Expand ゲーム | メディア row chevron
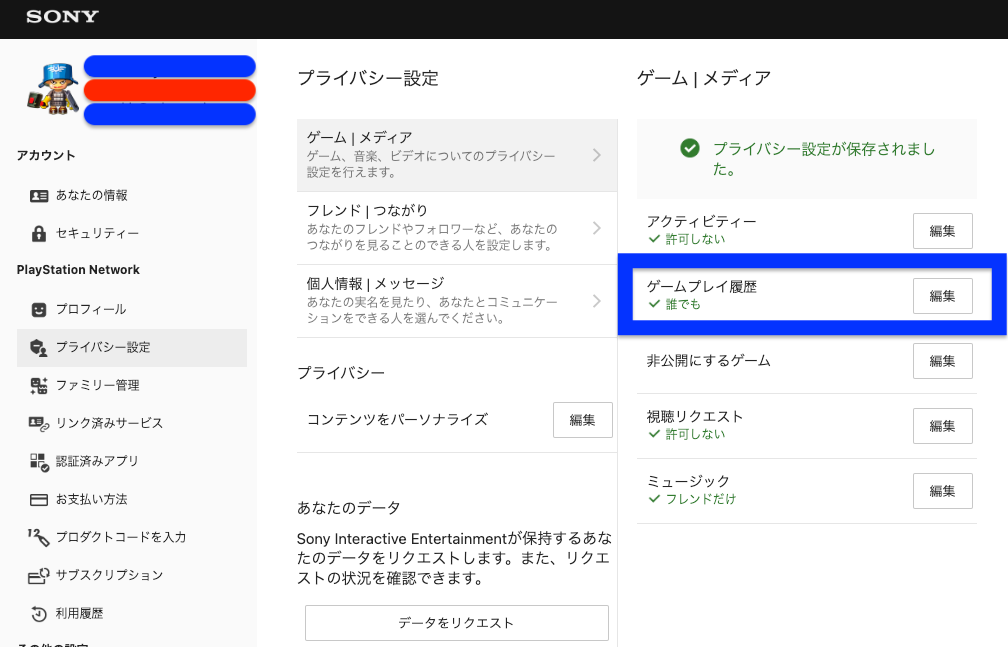 point(597,155)
